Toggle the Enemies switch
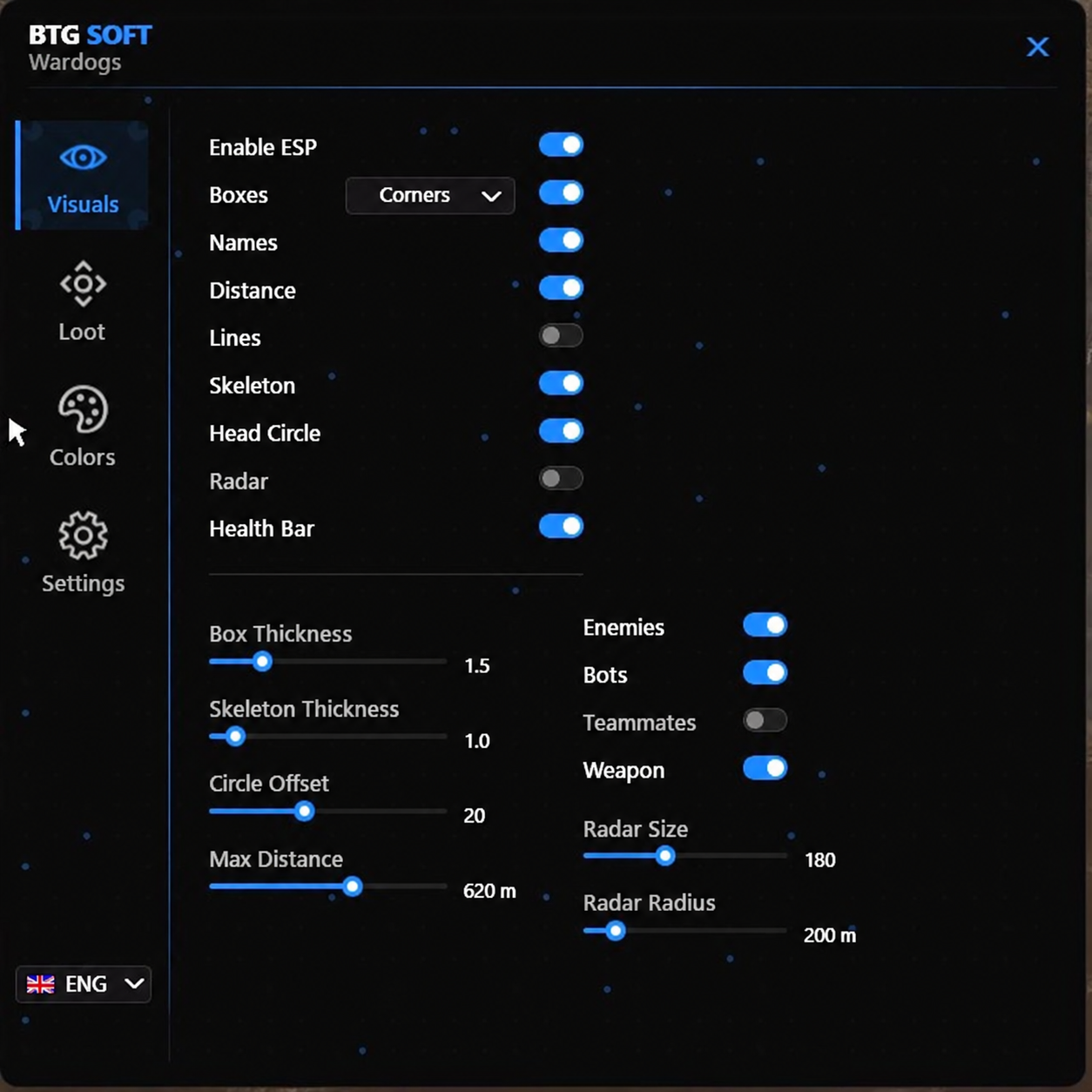The image size is (1092, 1092). click(x=765, y=625)
